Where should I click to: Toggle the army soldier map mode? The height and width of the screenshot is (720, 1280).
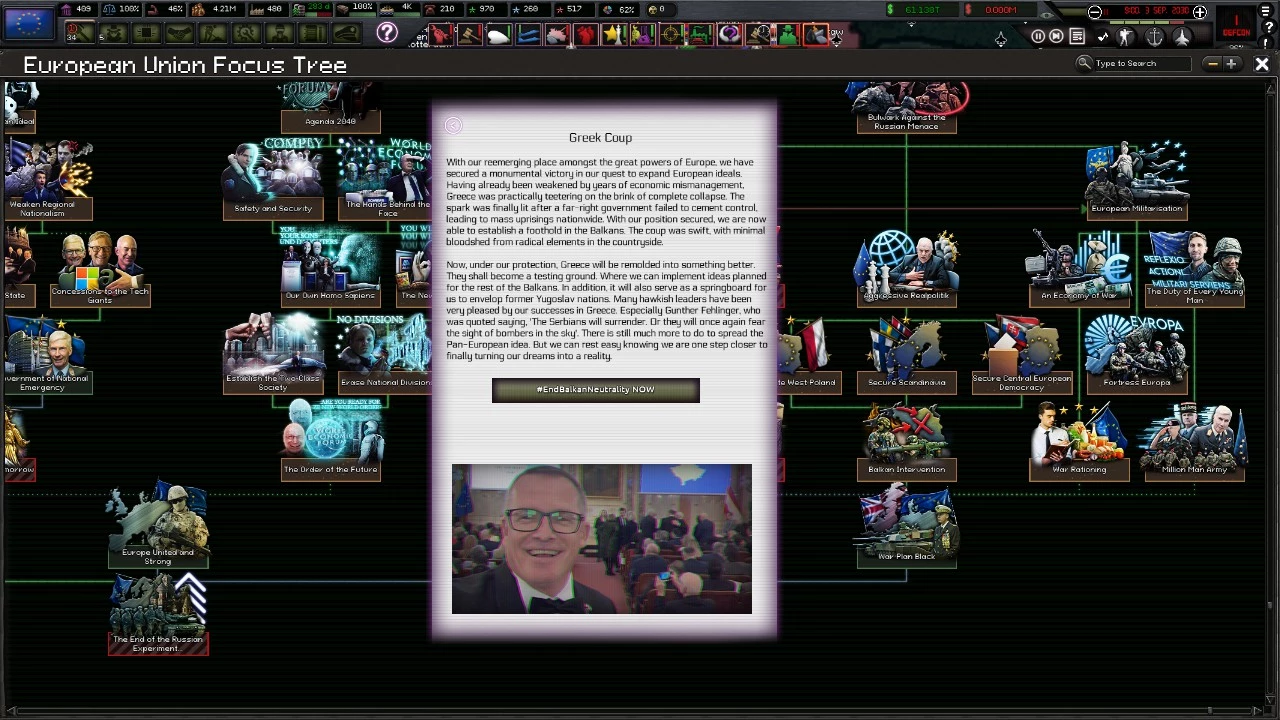coord(1126,37)
